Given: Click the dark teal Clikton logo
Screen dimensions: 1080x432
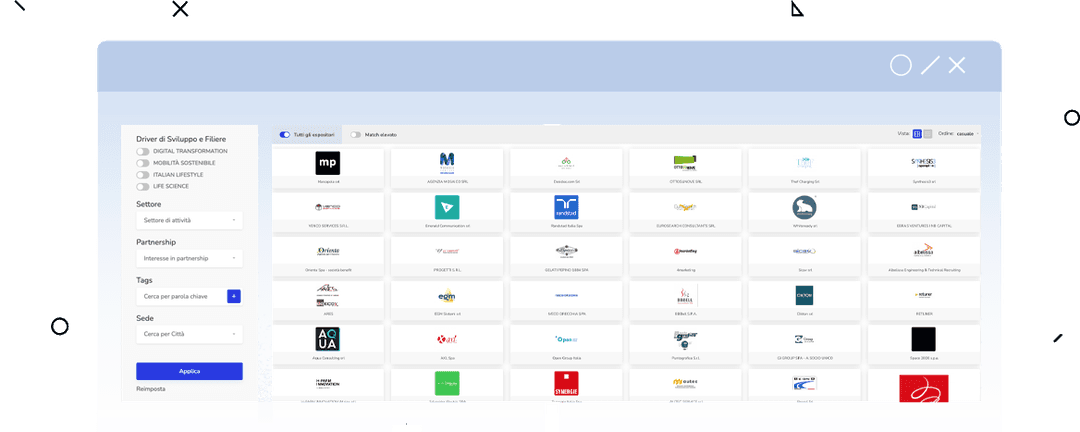Looking at the screenshot, I should [804, 296].
